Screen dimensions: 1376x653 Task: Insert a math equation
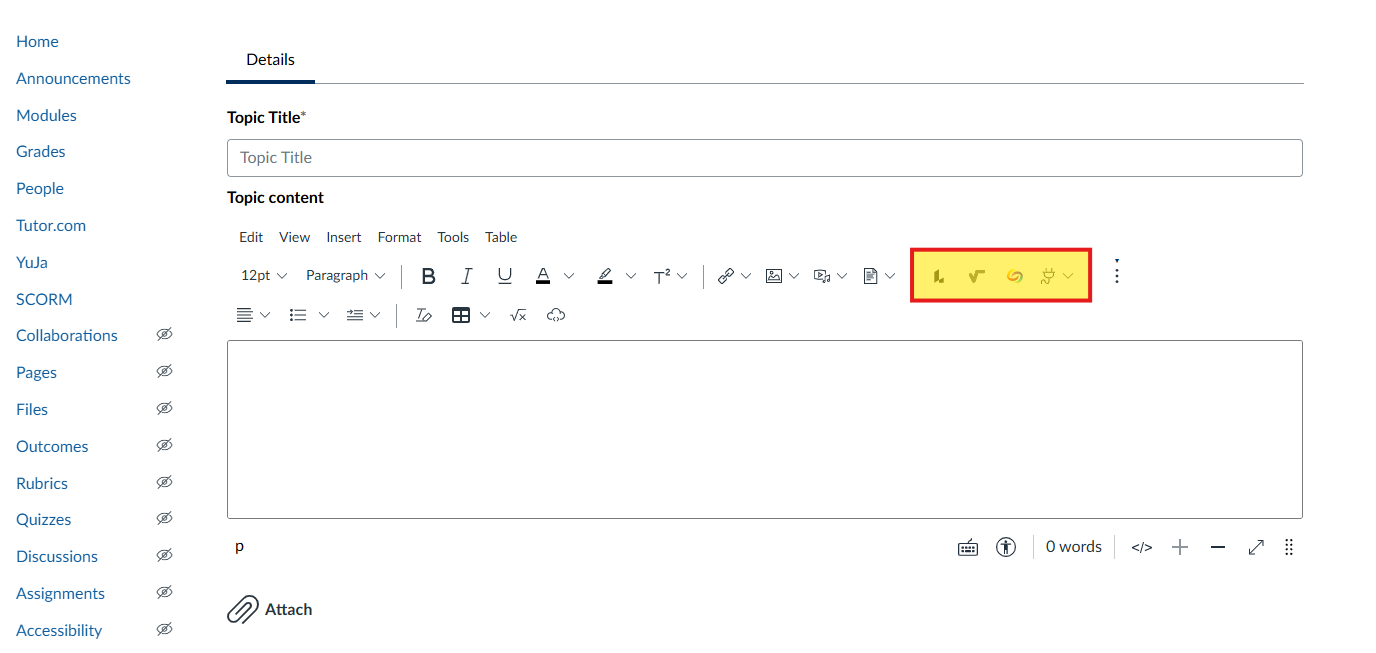click(518, 314)
